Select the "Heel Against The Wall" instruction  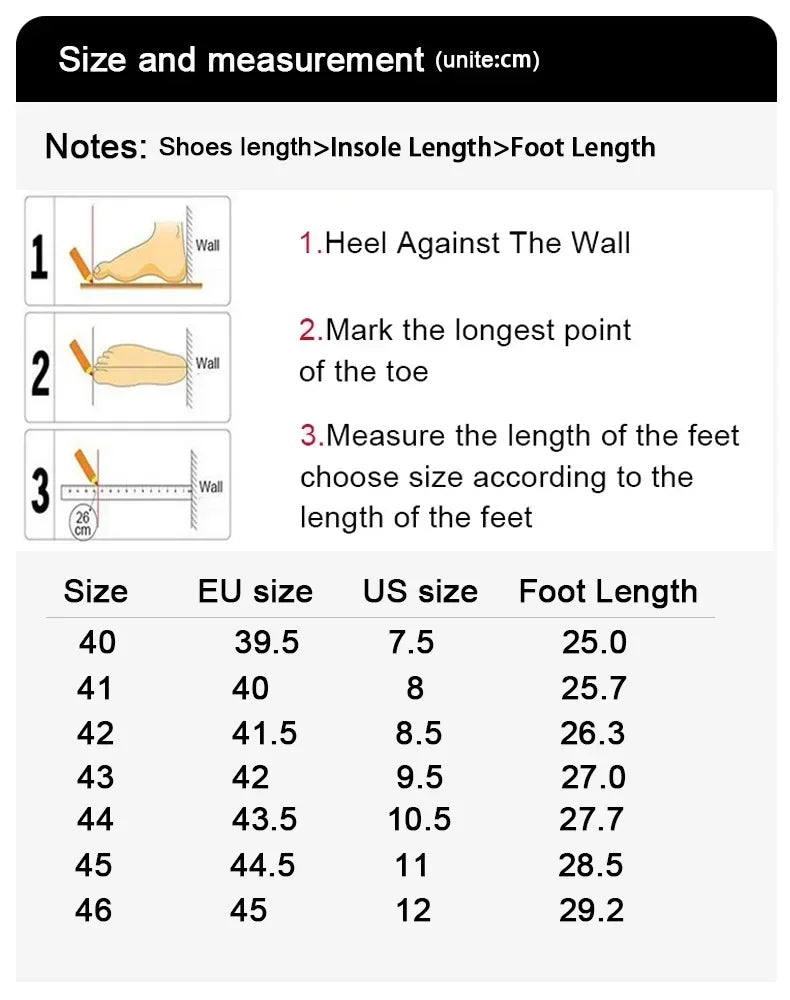point(465,243)
